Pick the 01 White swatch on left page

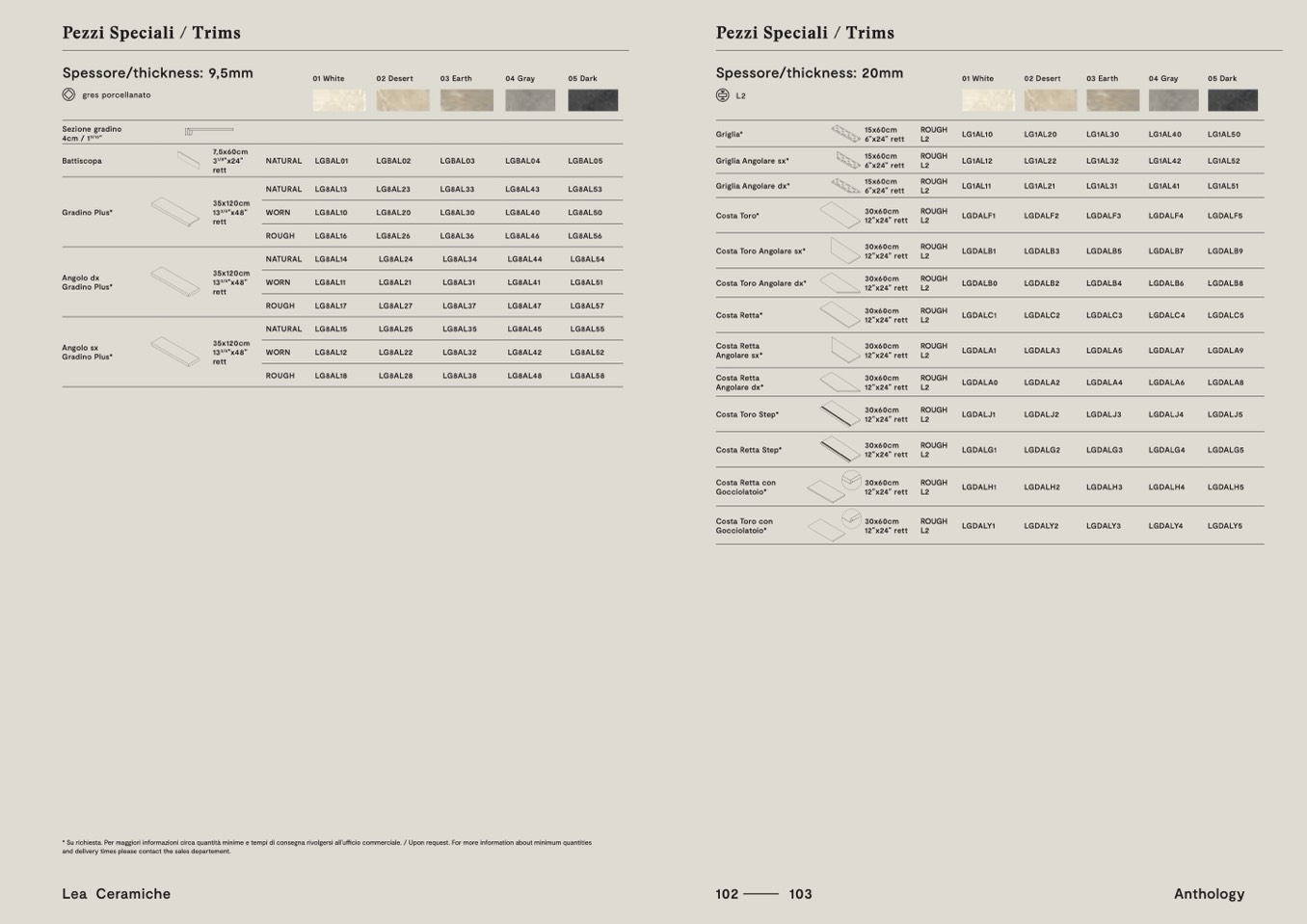point(338,100)
